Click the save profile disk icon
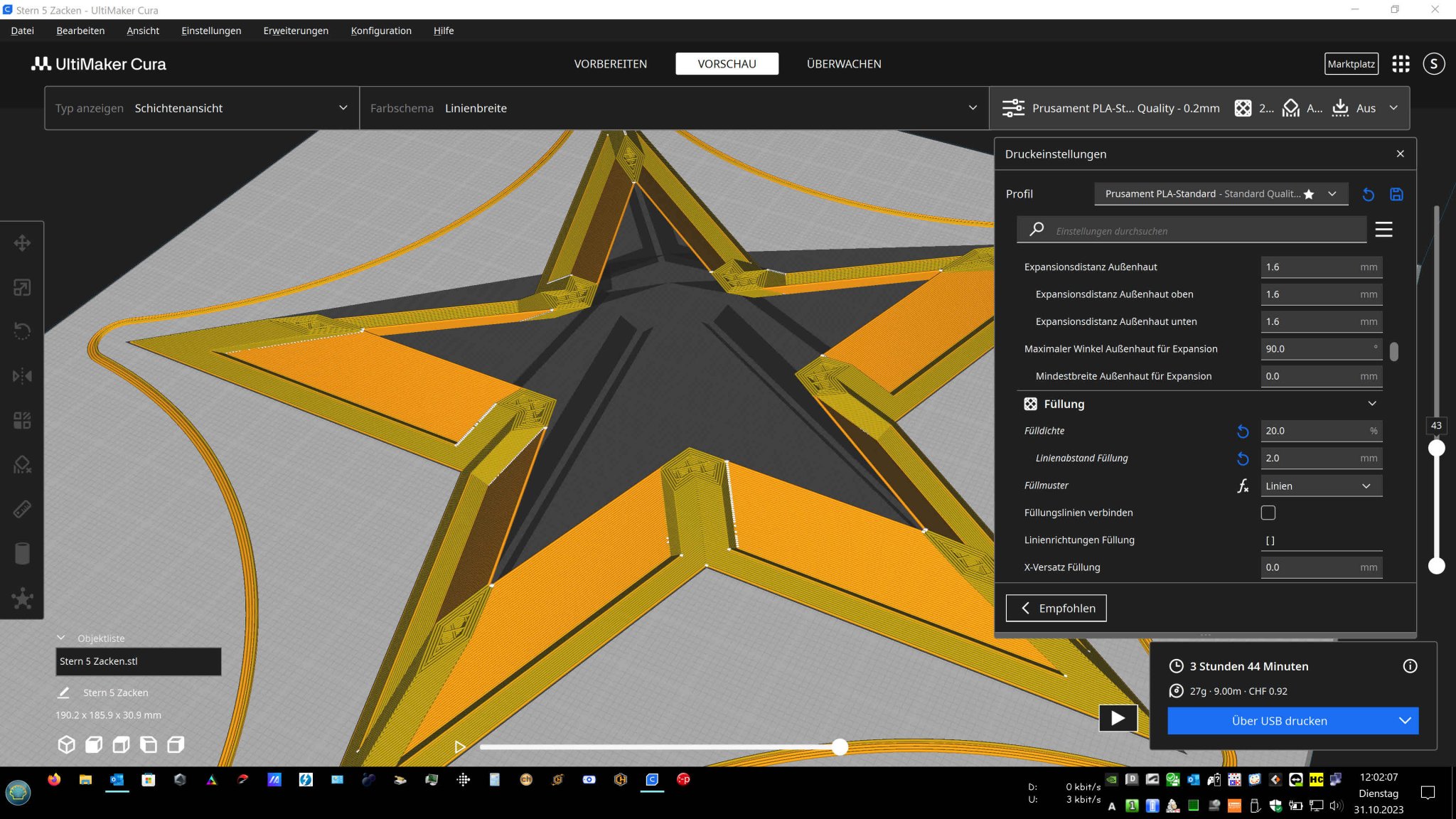 click(1396, 194)
